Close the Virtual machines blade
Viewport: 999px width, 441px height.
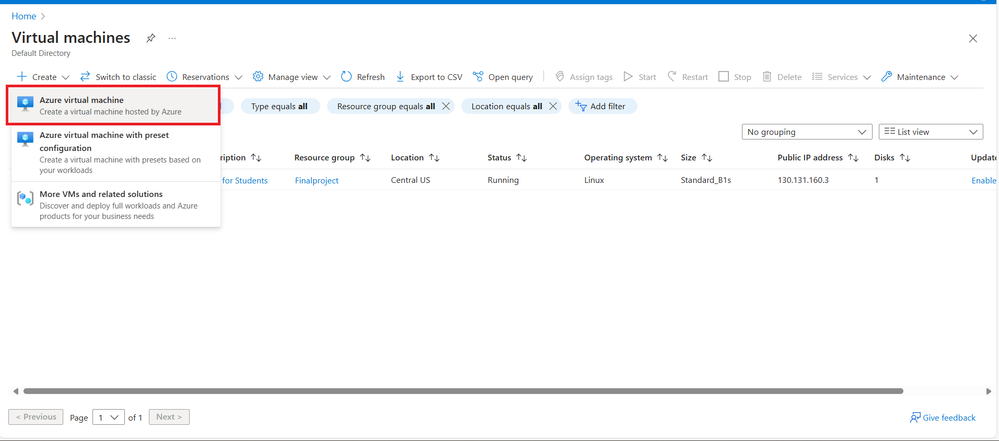point(973,38)
